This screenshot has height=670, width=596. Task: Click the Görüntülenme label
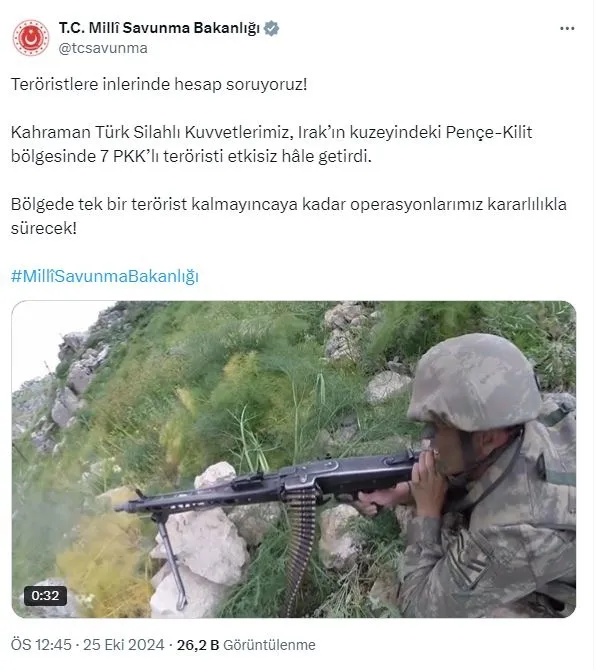tap(269, 645)
